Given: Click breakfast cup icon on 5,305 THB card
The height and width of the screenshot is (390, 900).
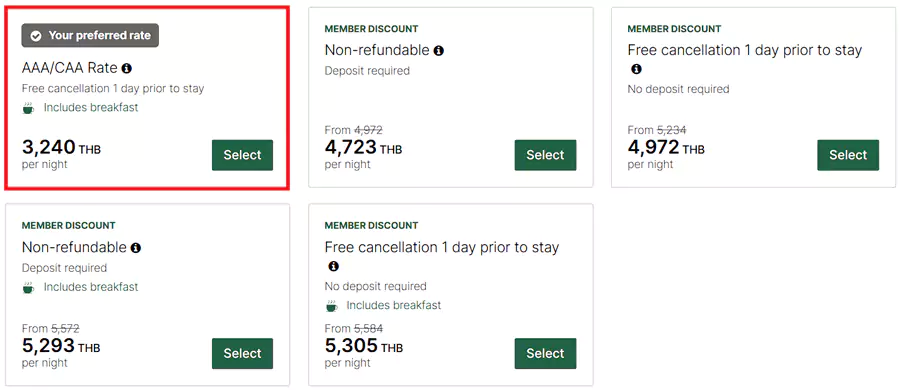Looking at the screenshot, I should (x=331, y=306).
